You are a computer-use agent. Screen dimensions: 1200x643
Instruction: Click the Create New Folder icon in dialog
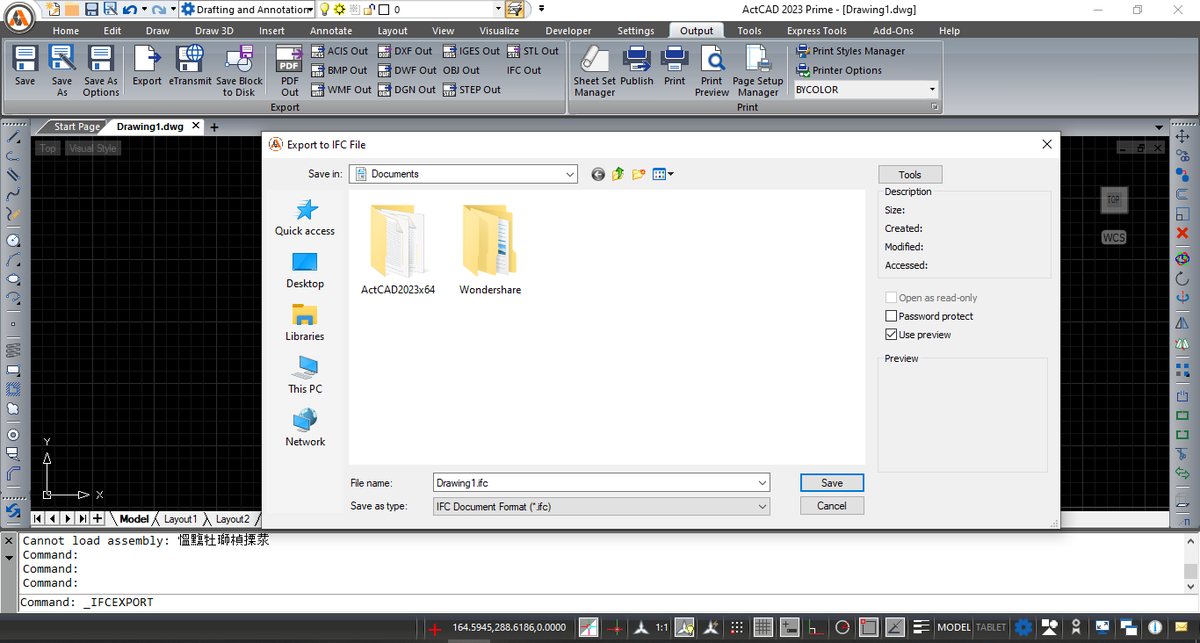(639, 174)
